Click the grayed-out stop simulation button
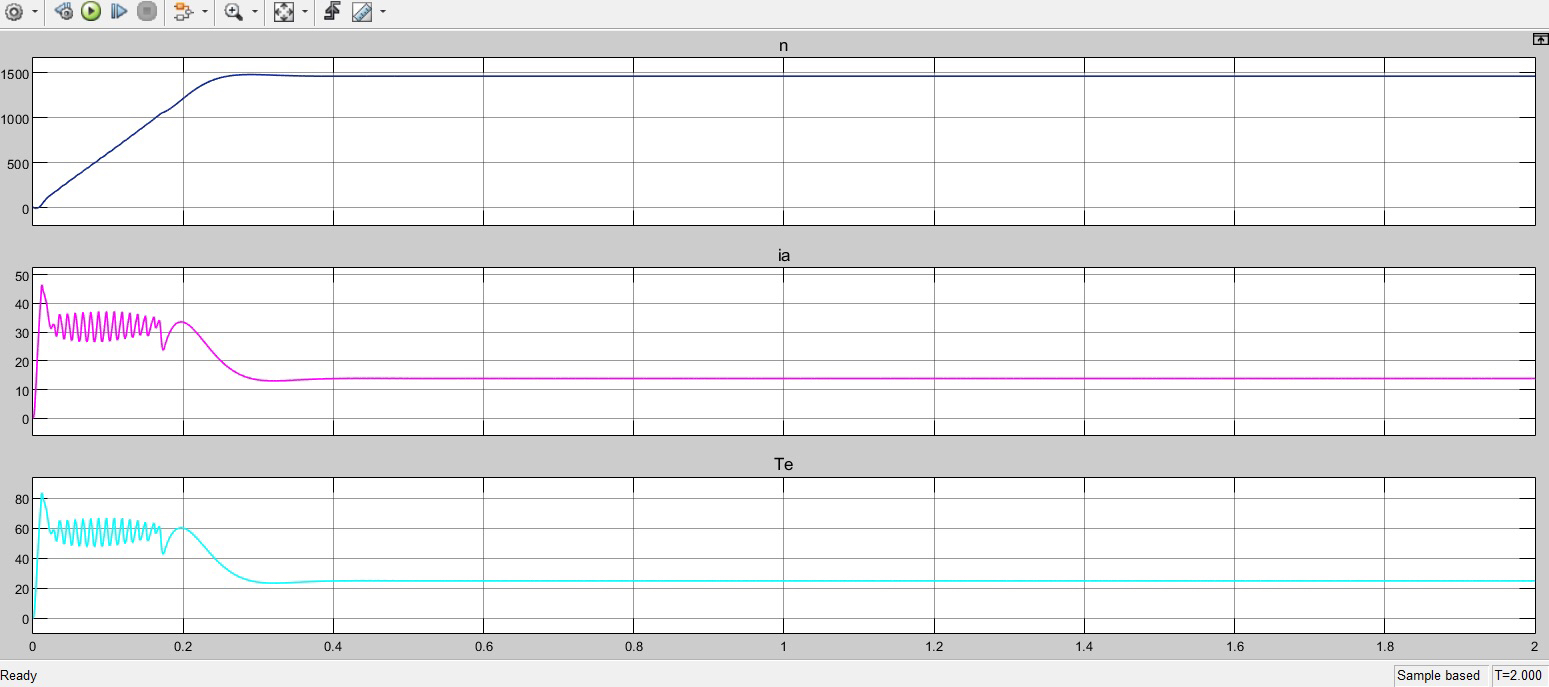The image size is (1549, 687). click(x=147, y=12)
